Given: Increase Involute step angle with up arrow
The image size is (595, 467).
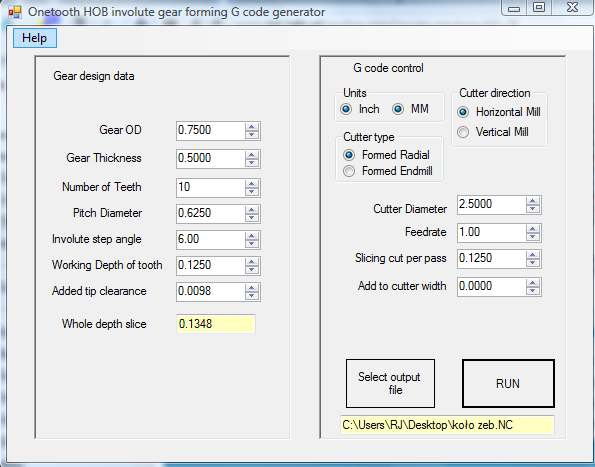Looking at the screenshot, I should pyautogui.click(x=252, y=236).
